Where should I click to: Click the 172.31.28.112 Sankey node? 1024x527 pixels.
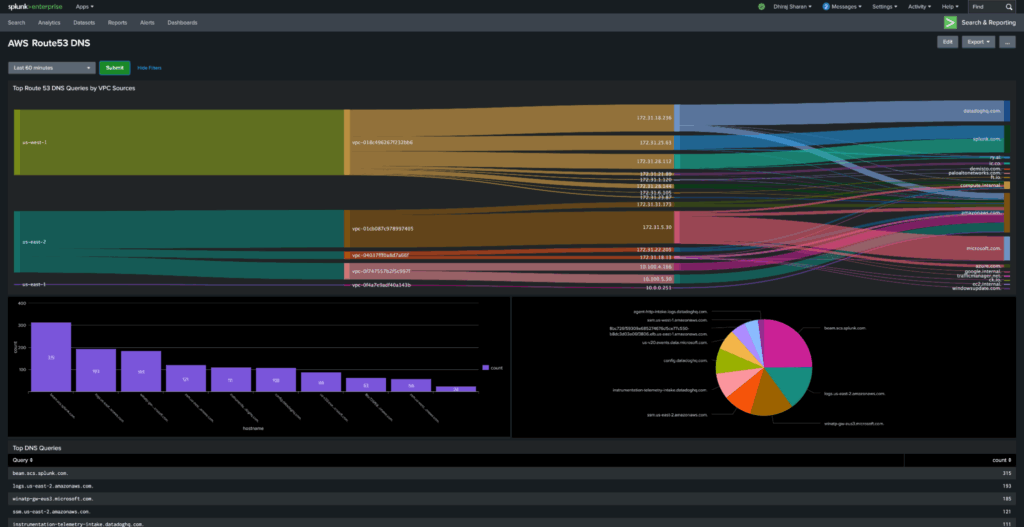[677, 161]
